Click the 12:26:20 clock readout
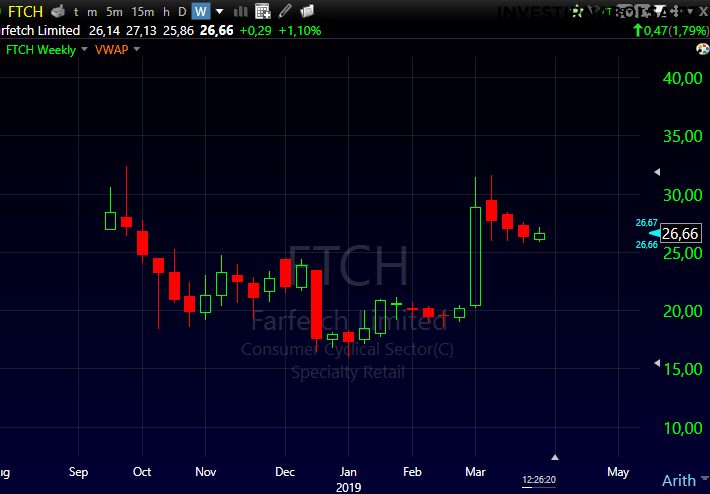This screenshot has height=494, width=710. pos(539,480)
